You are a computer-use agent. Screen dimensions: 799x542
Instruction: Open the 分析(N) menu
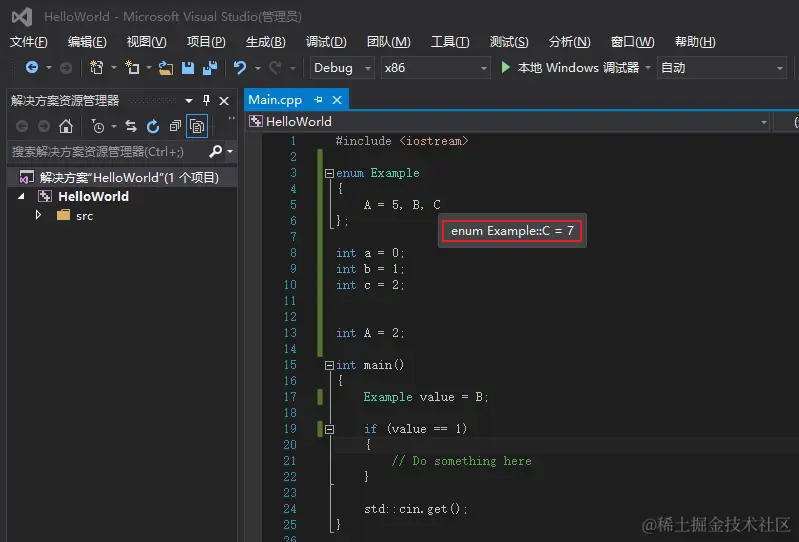click(569, 42)
